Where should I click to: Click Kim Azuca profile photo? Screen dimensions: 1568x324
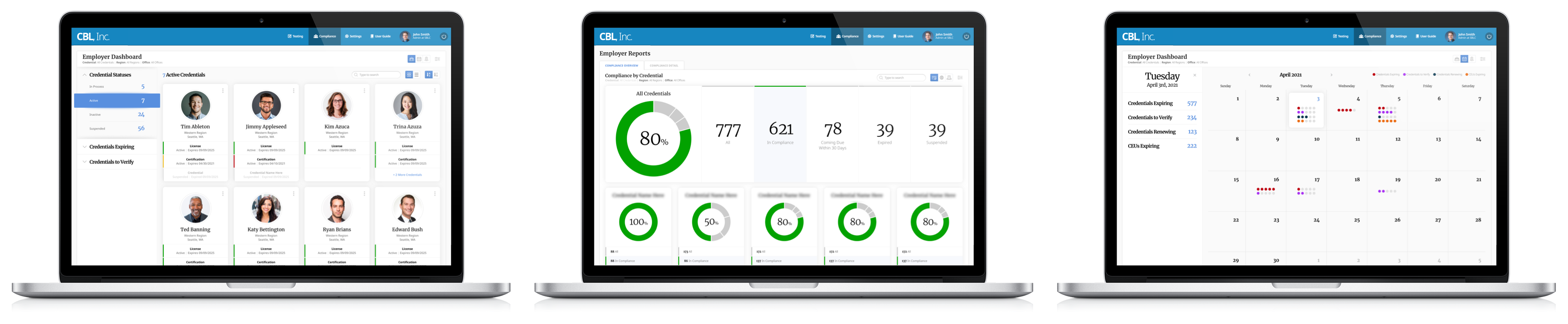(336, 105)
